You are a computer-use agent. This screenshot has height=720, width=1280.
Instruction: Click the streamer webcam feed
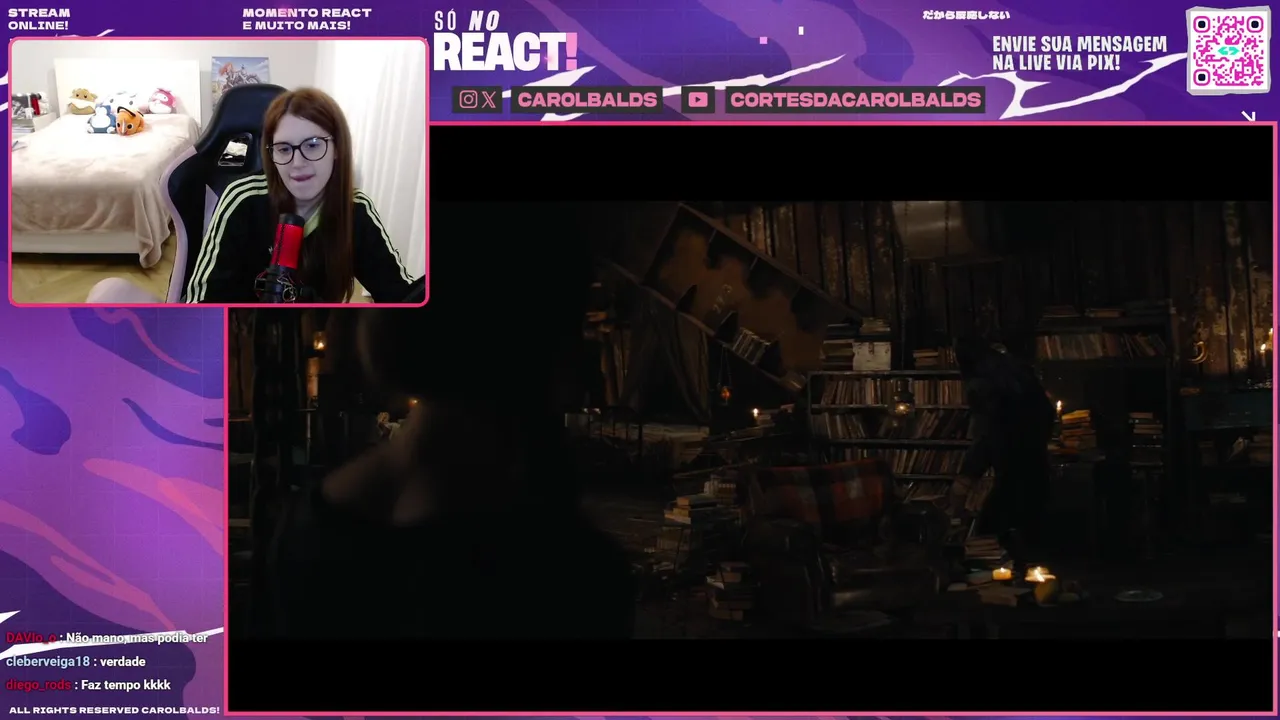218,171
